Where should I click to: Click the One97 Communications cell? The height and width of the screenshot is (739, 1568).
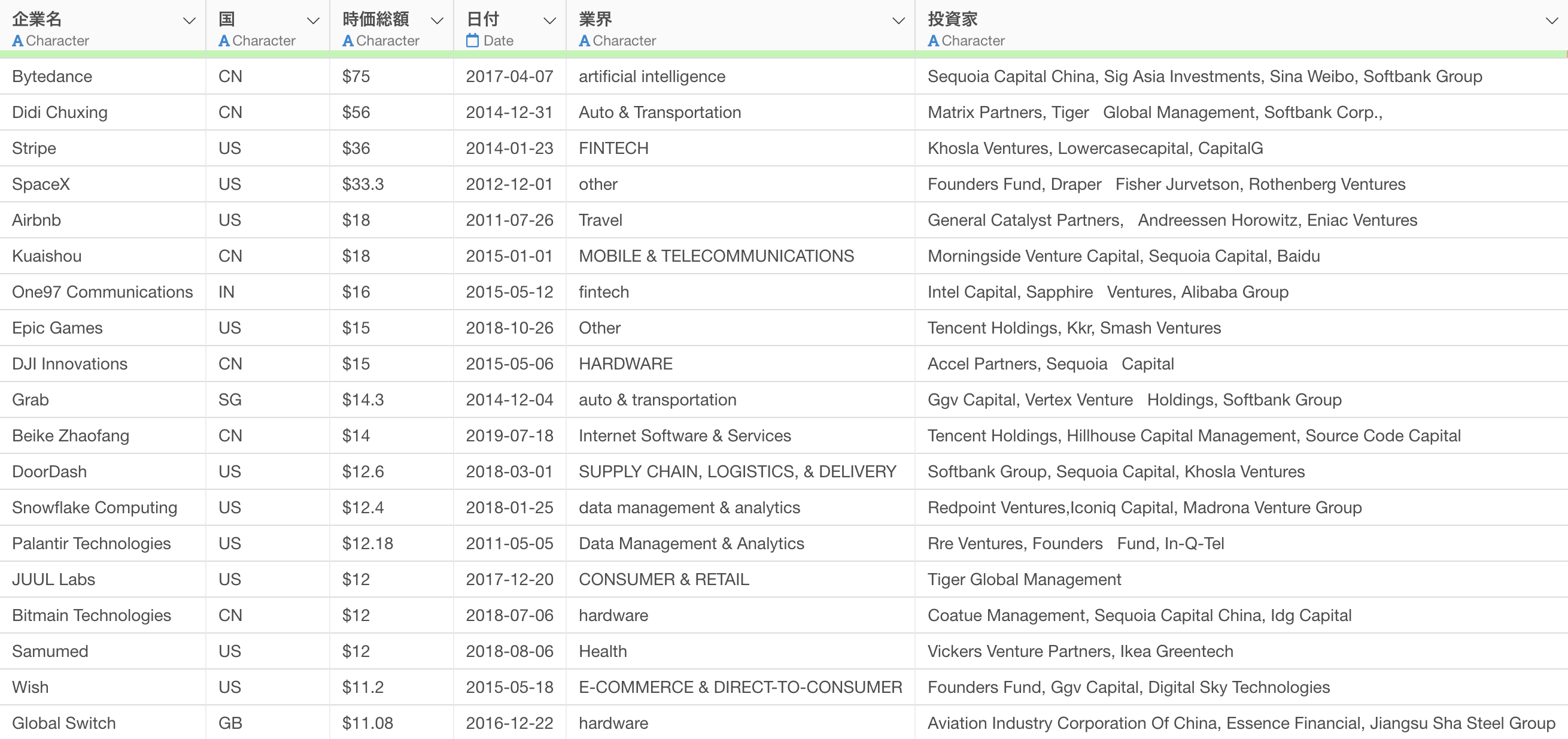coord(103,292)
